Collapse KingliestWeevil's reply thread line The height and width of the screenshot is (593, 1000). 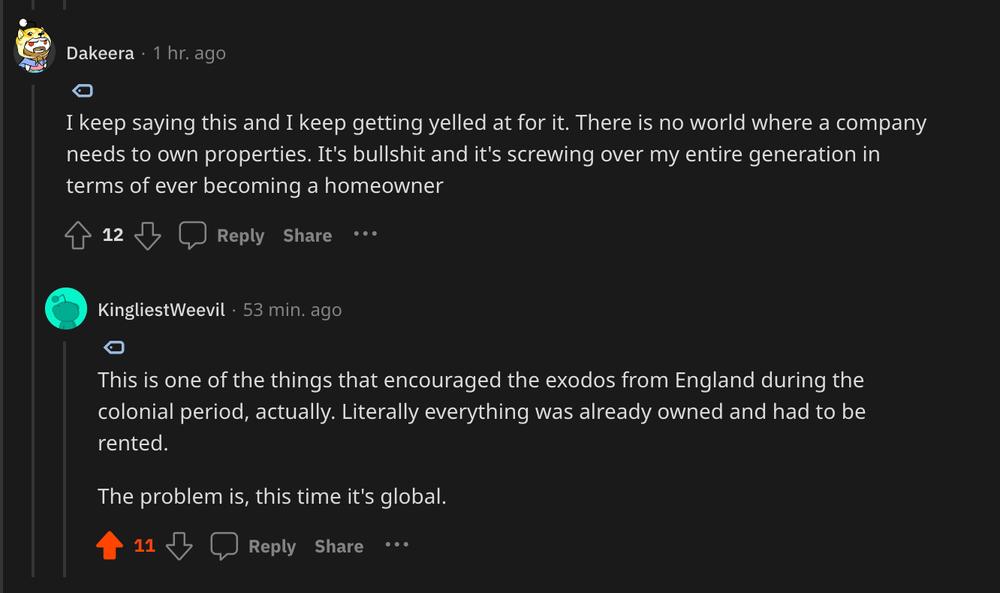tap(64, 459)
